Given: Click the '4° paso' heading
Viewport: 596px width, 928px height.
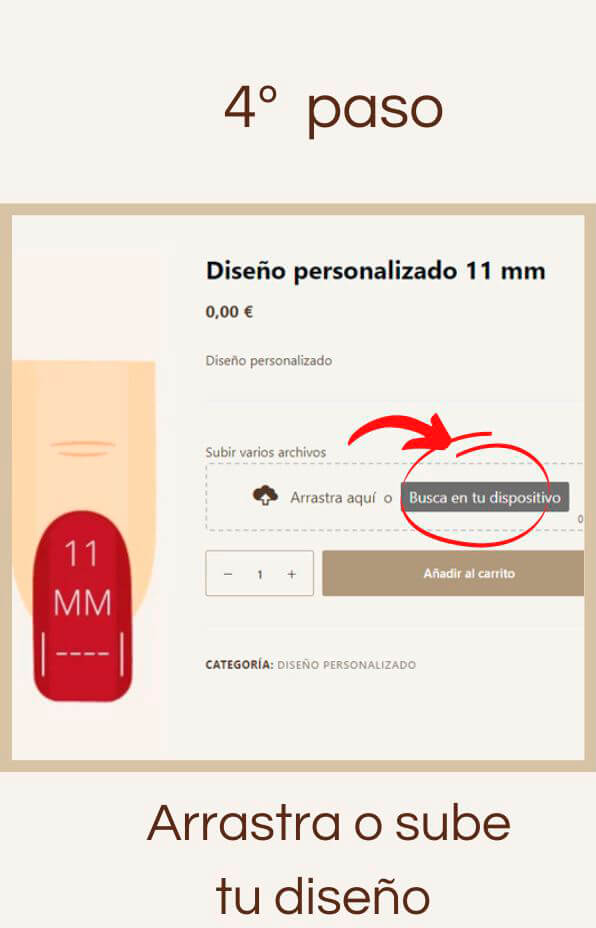Looking at the screenshot, I should pos(333,108).
